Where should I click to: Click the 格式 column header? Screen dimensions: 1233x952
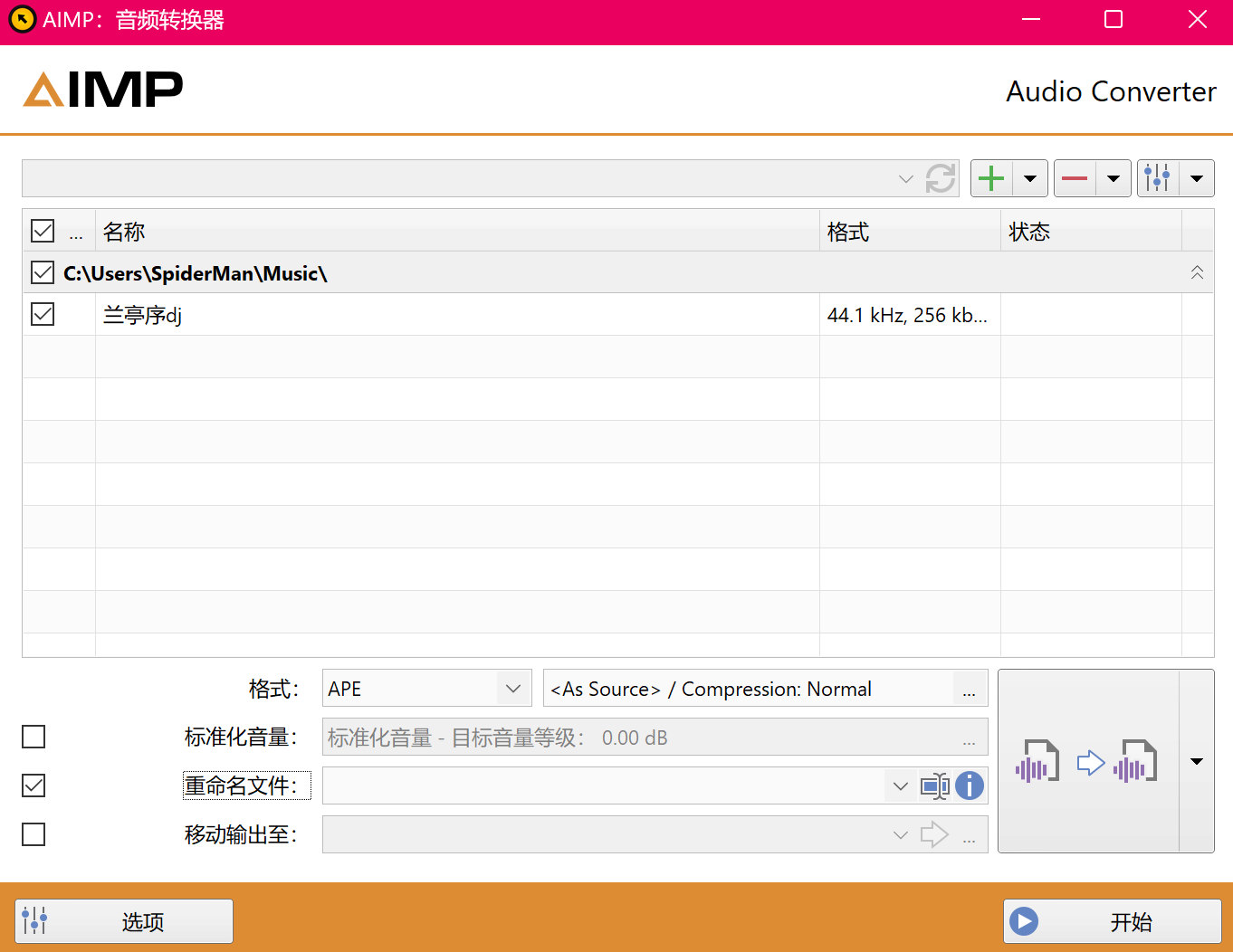[x=910, y=232]
